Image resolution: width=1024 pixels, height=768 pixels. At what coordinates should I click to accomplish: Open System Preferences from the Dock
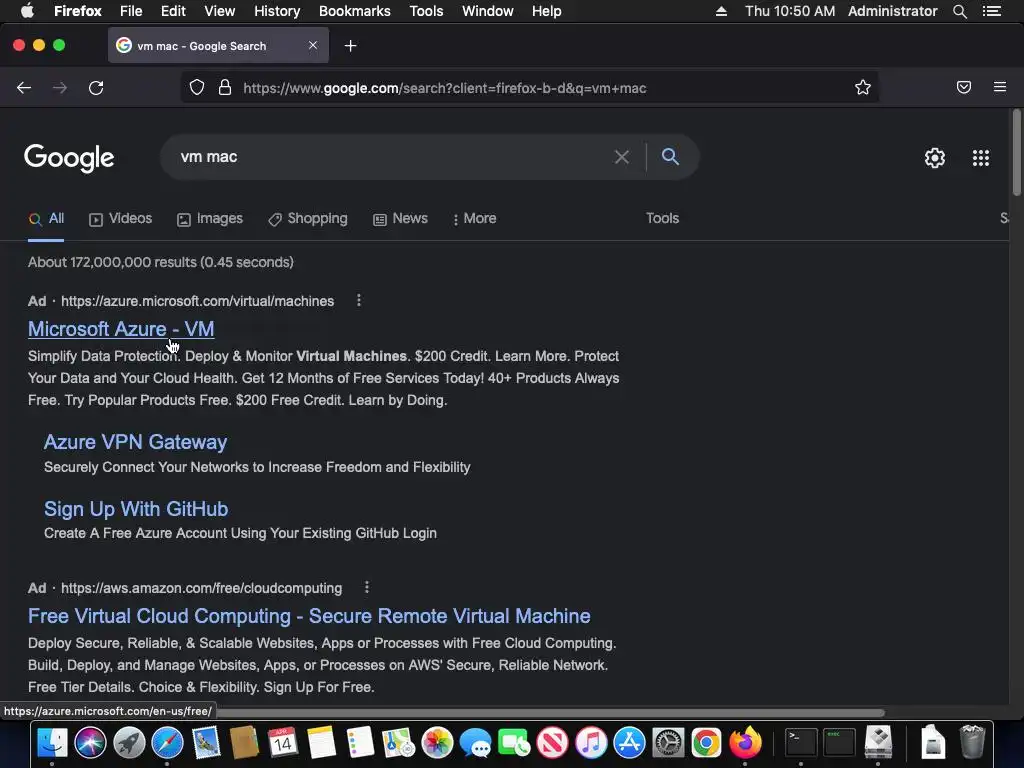tap(668, 743)
